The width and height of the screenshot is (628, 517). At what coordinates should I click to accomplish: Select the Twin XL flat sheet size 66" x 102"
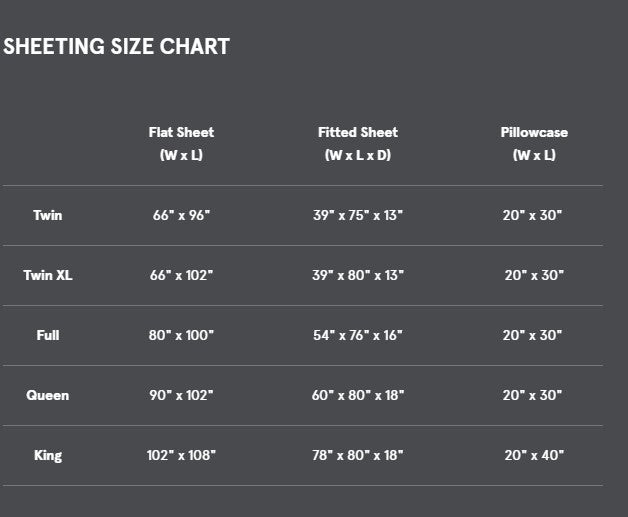[181, 276]
